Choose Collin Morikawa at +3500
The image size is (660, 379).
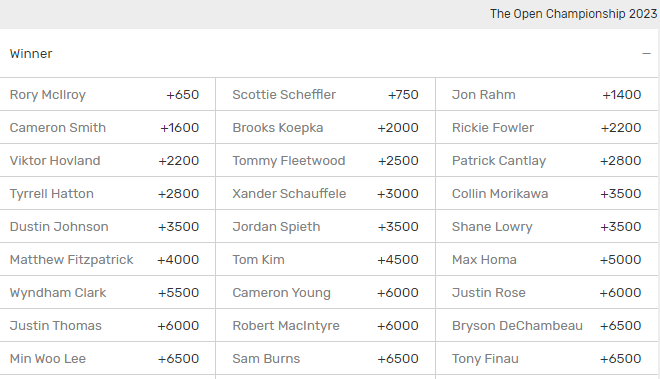click(x=546, y=193)
